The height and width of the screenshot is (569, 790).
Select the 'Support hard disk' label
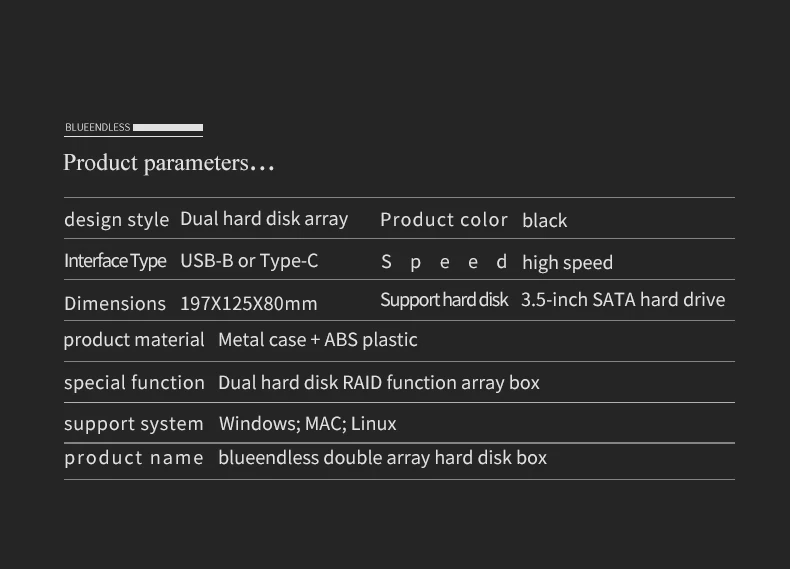(444, 300)
